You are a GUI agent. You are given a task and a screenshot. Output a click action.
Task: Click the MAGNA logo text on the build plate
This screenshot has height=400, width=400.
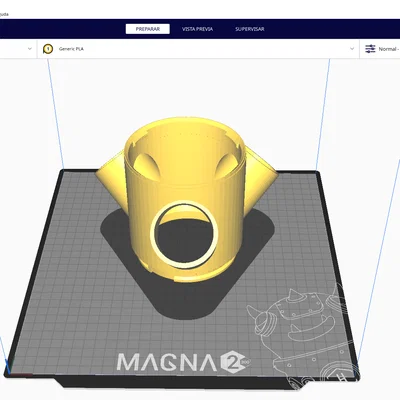(x=167, y=362)
